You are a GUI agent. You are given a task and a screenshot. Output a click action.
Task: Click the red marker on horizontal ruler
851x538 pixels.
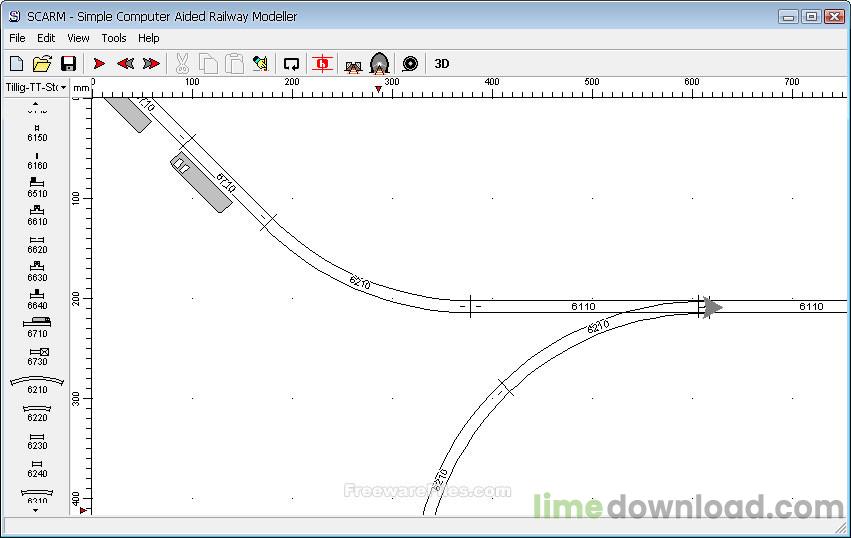(378, 90)
